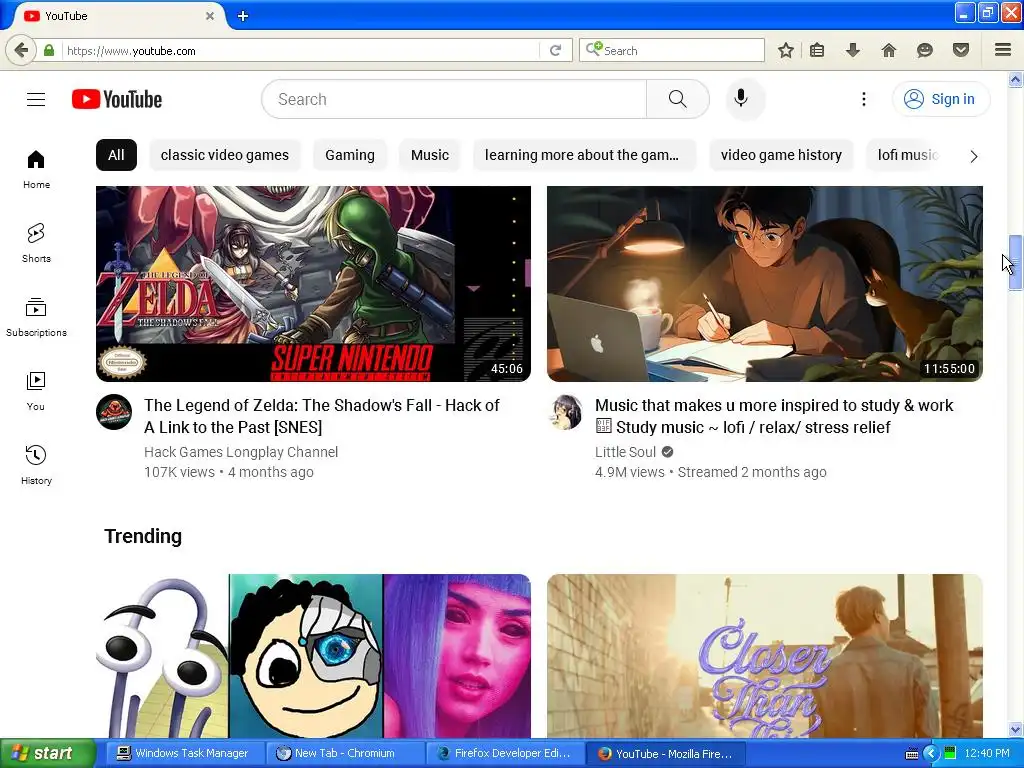Bookmark this page with the star icon
The height and width of the screenshot is (768, 1024).
pos(786,50)
